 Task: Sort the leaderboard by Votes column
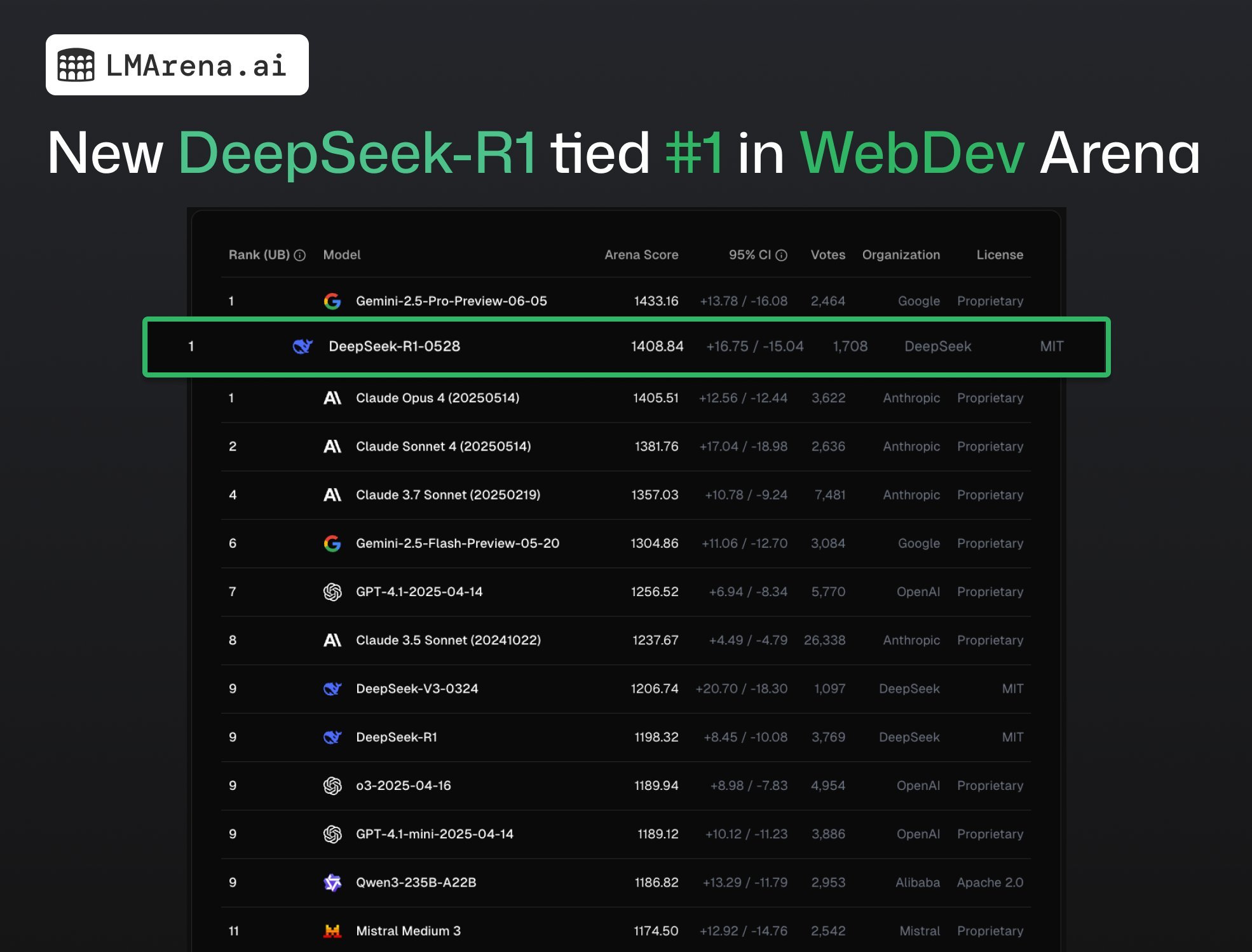click(827, 254)
